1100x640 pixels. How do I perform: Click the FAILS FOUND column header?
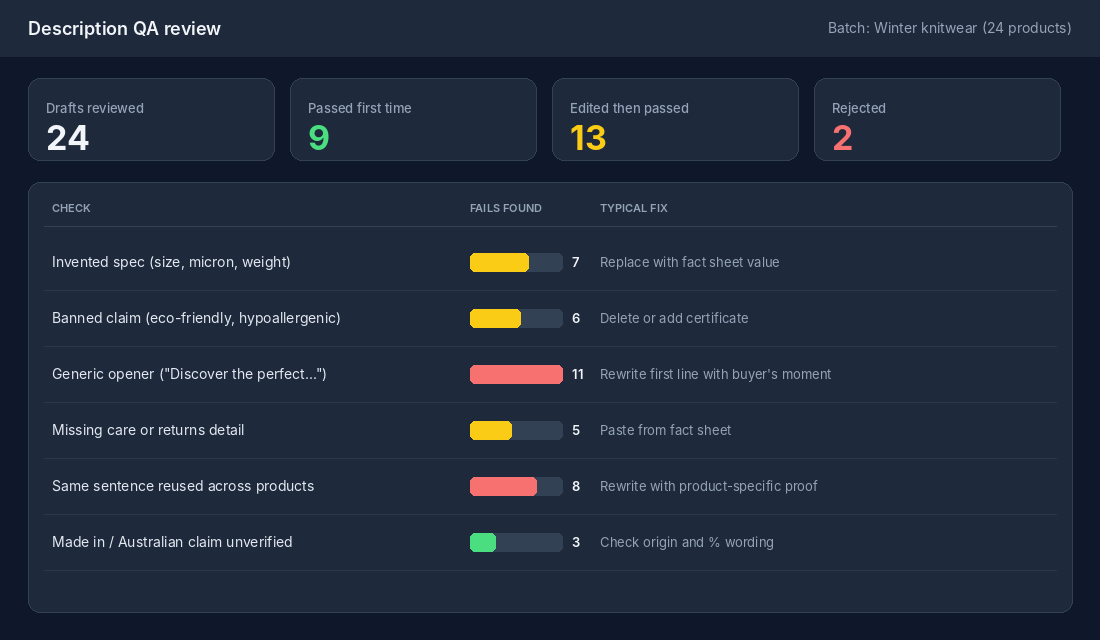click(506, 208)
